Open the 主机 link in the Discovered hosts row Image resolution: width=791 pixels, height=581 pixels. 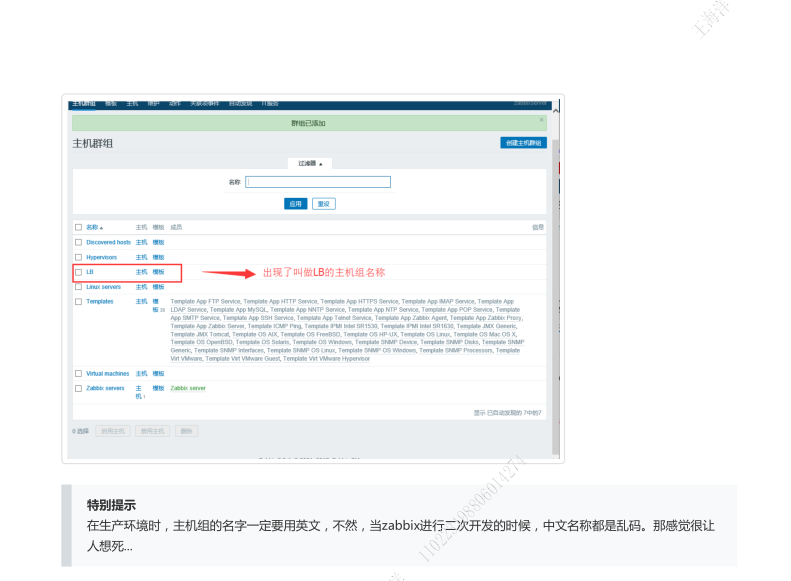[141, 243]
